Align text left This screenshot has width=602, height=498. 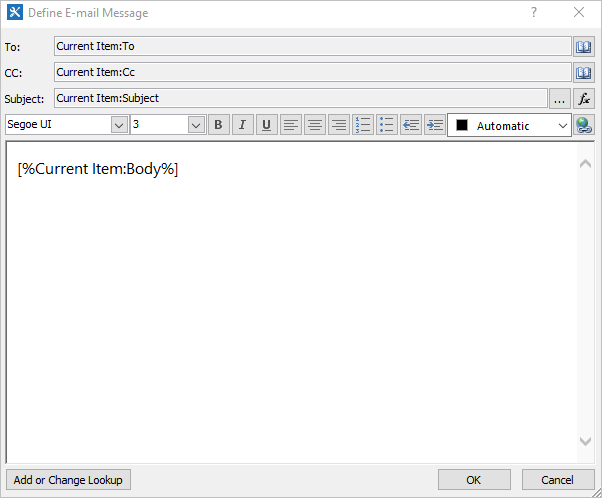point(291,125)
